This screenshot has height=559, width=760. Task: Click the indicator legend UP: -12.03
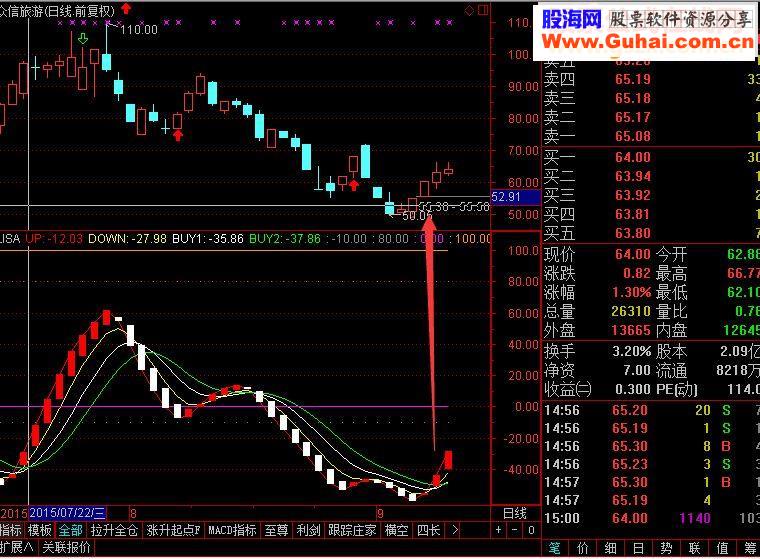tap(54, 239)
